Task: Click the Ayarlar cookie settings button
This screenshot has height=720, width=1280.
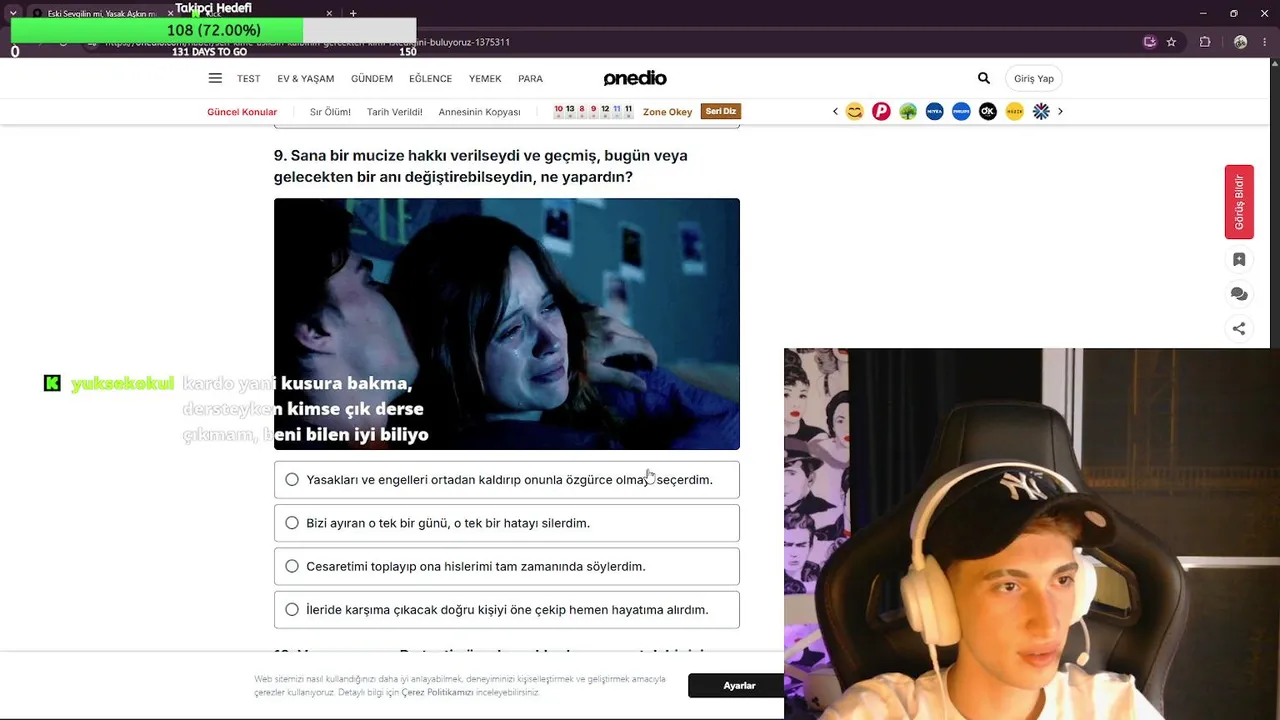Action: coord(739,686)
